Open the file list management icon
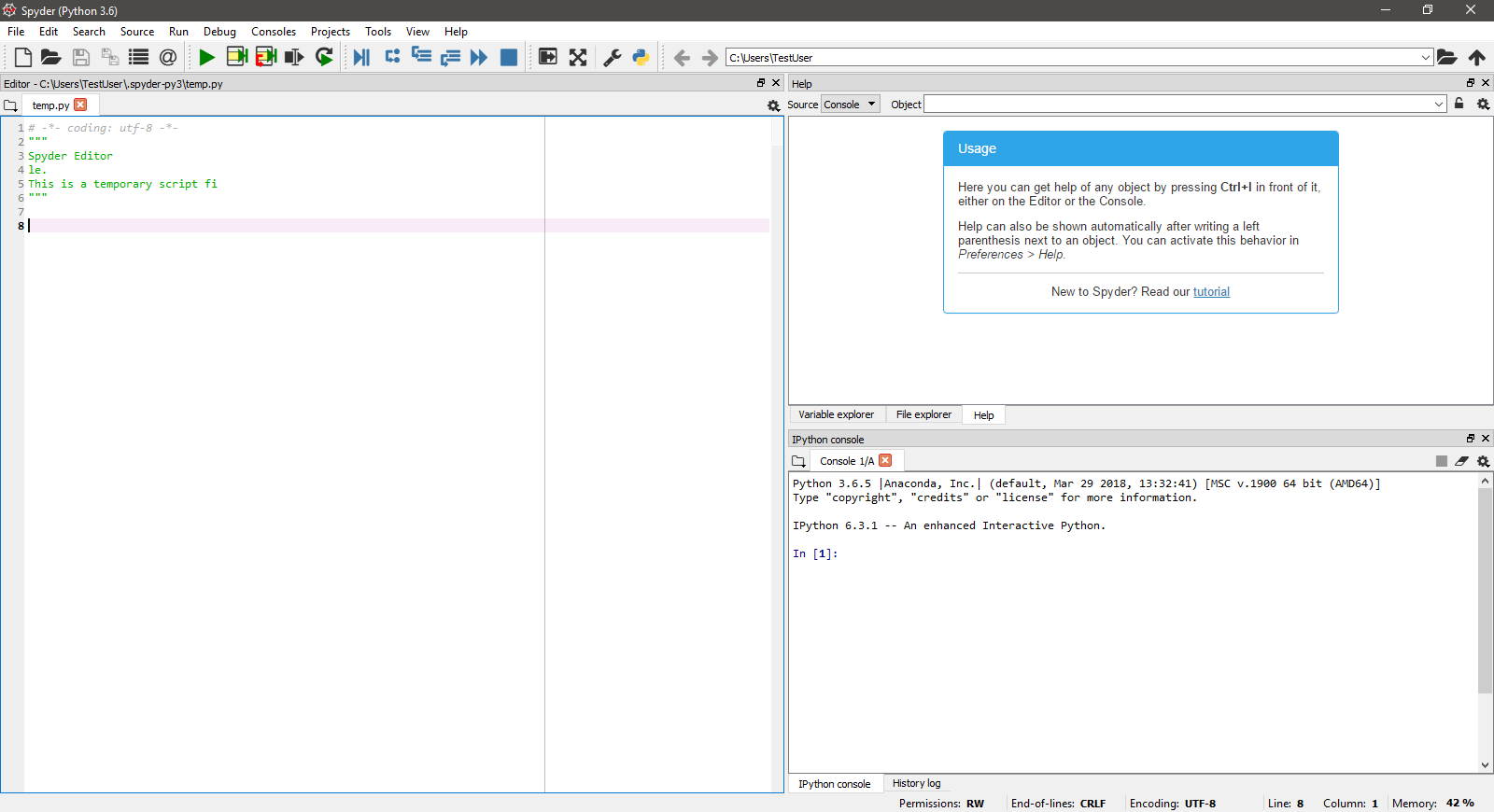1494x812 pixels. tap(139, 57)
